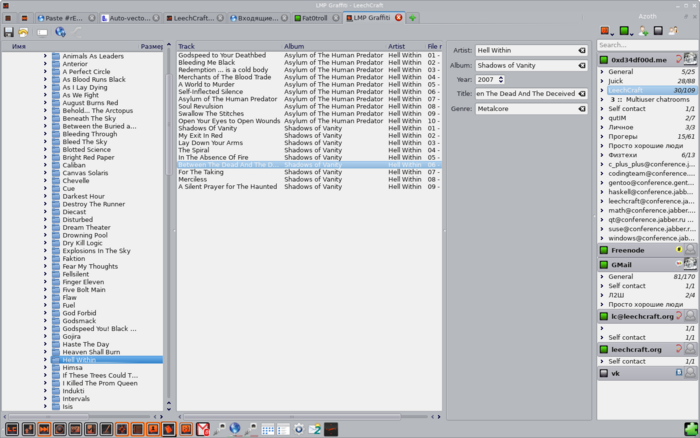Click the revert arrow toolbar icon

[23, 32]
